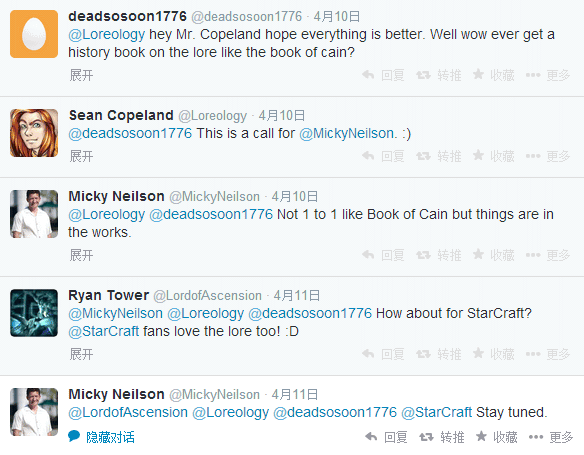
Task: Open more options on Ryan Tower's tweet
Action: [548, 354]
